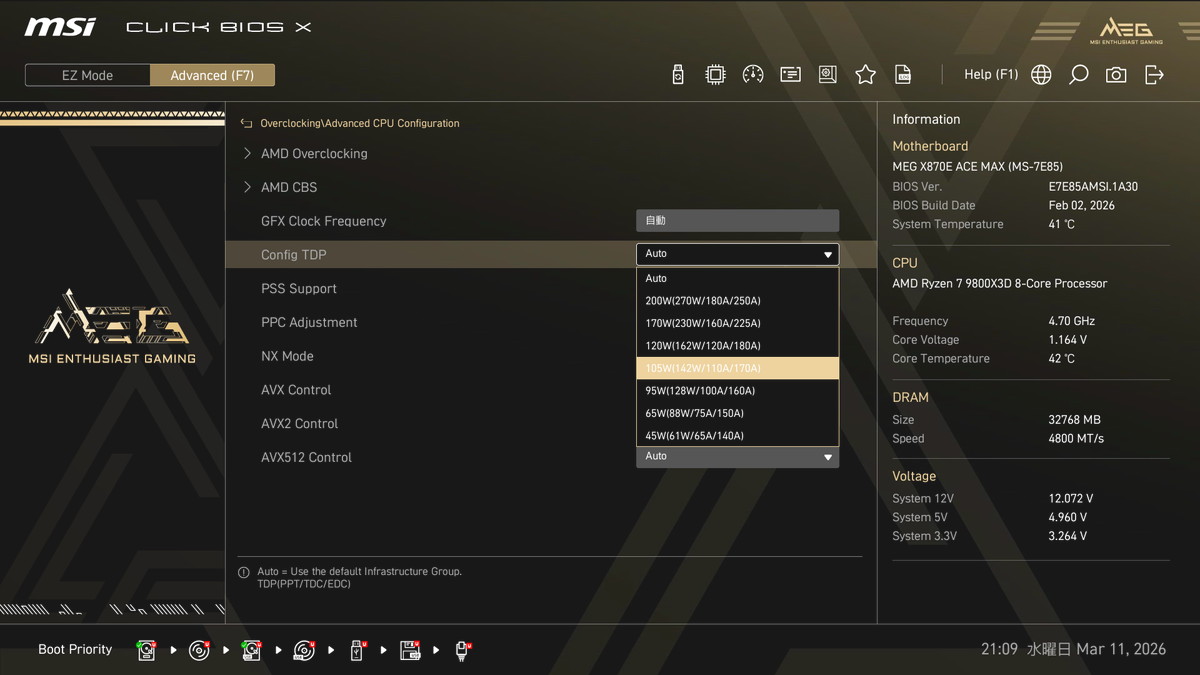The image size is (1200, 675).
Task: Open the M-Flash USB update icon
Action: tap(678, 75)
